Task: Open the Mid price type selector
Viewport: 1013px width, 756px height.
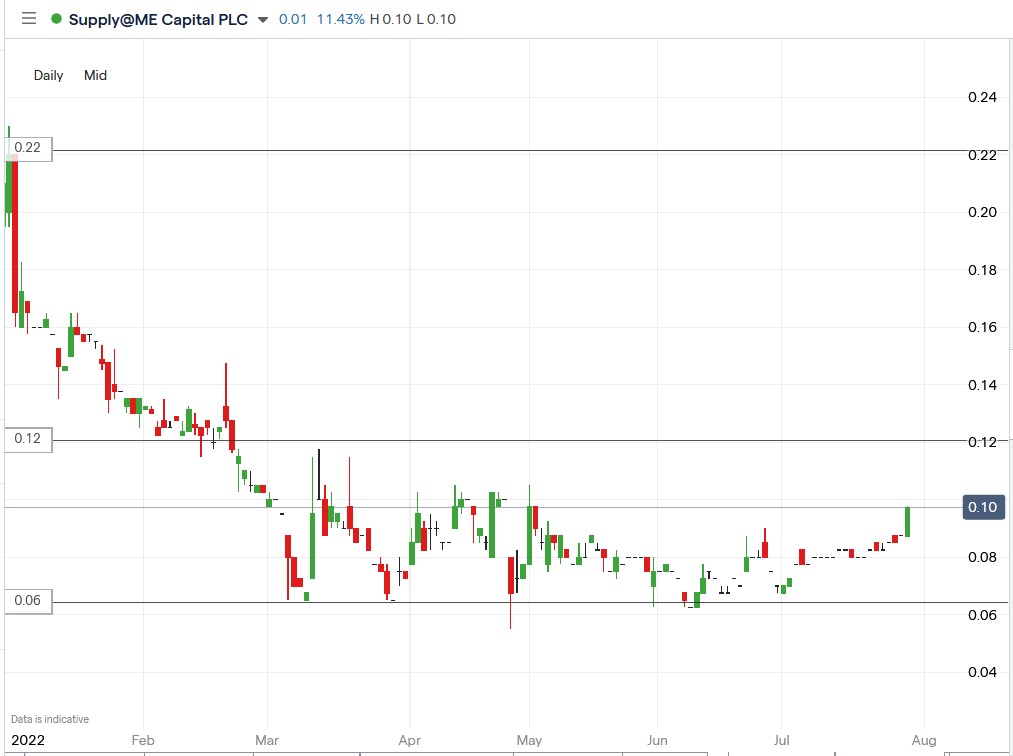Action: click(95, 75)
